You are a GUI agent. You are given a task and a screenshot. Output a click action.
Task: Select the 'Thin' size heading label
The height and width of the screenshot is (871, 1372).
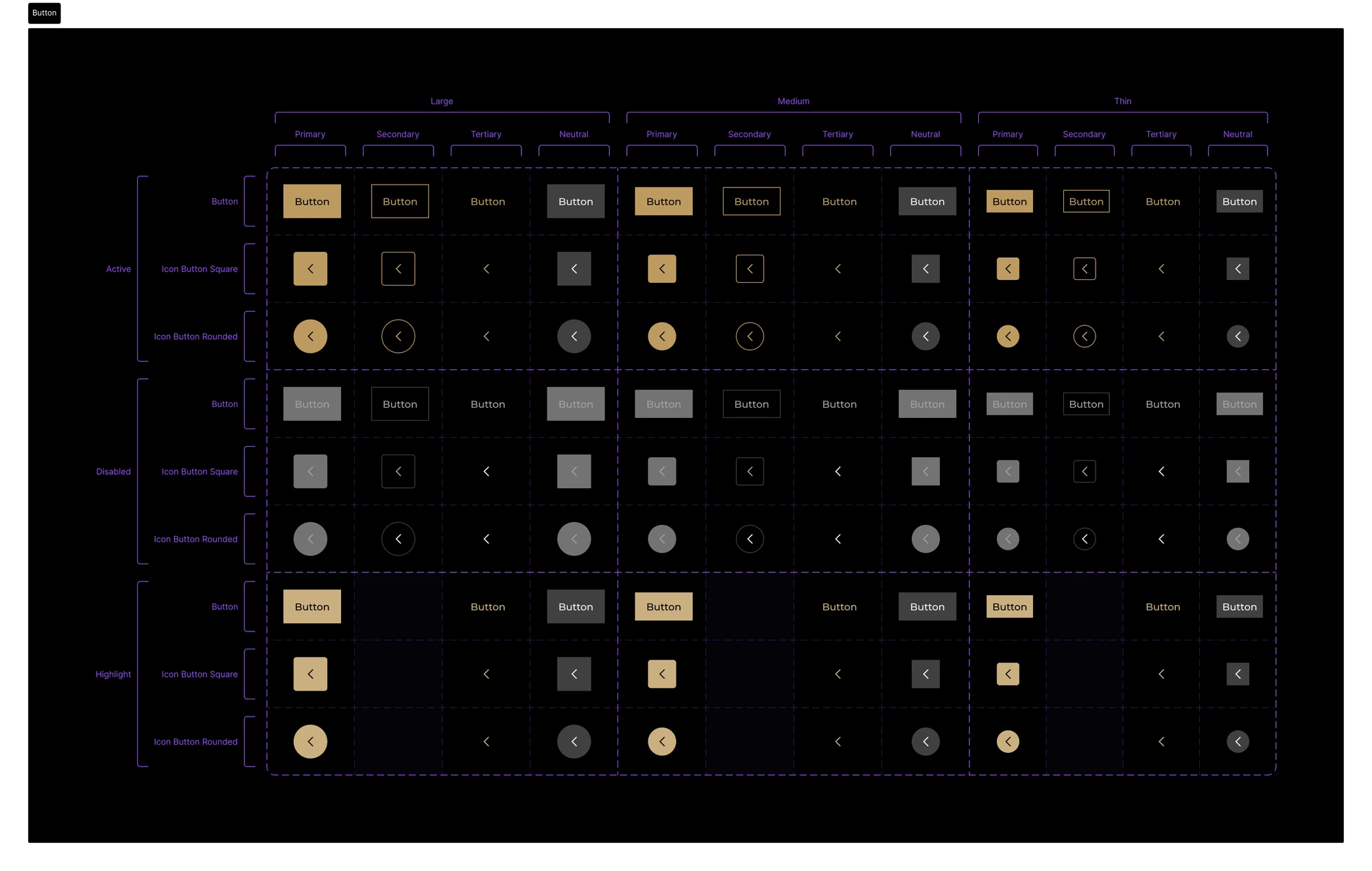coord(1123,101)
